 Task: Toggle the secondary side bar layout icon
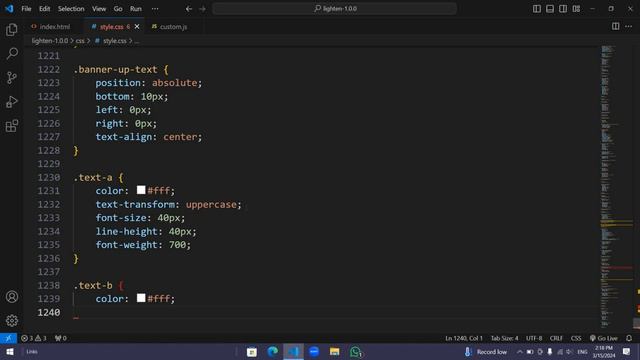coord(563,9)
